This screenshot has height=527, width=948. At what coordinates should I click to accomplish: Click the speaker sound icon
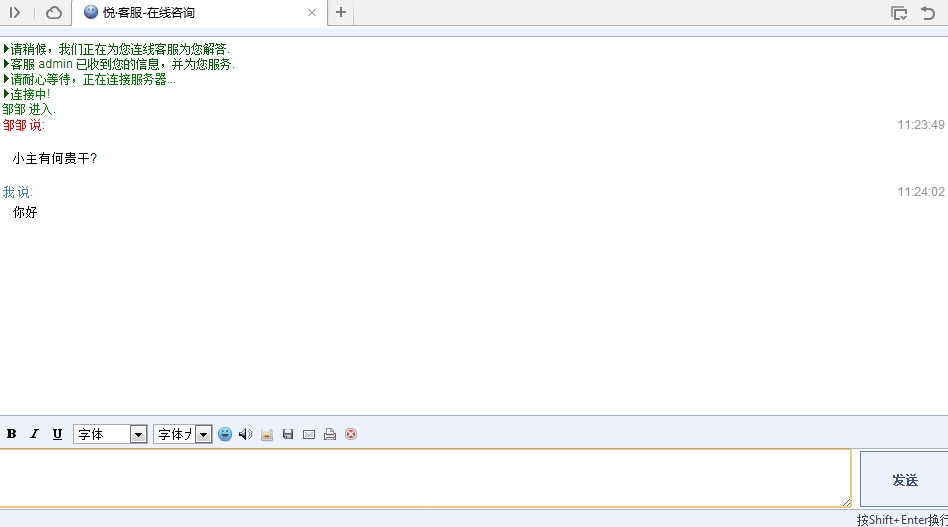click(245, 434)
